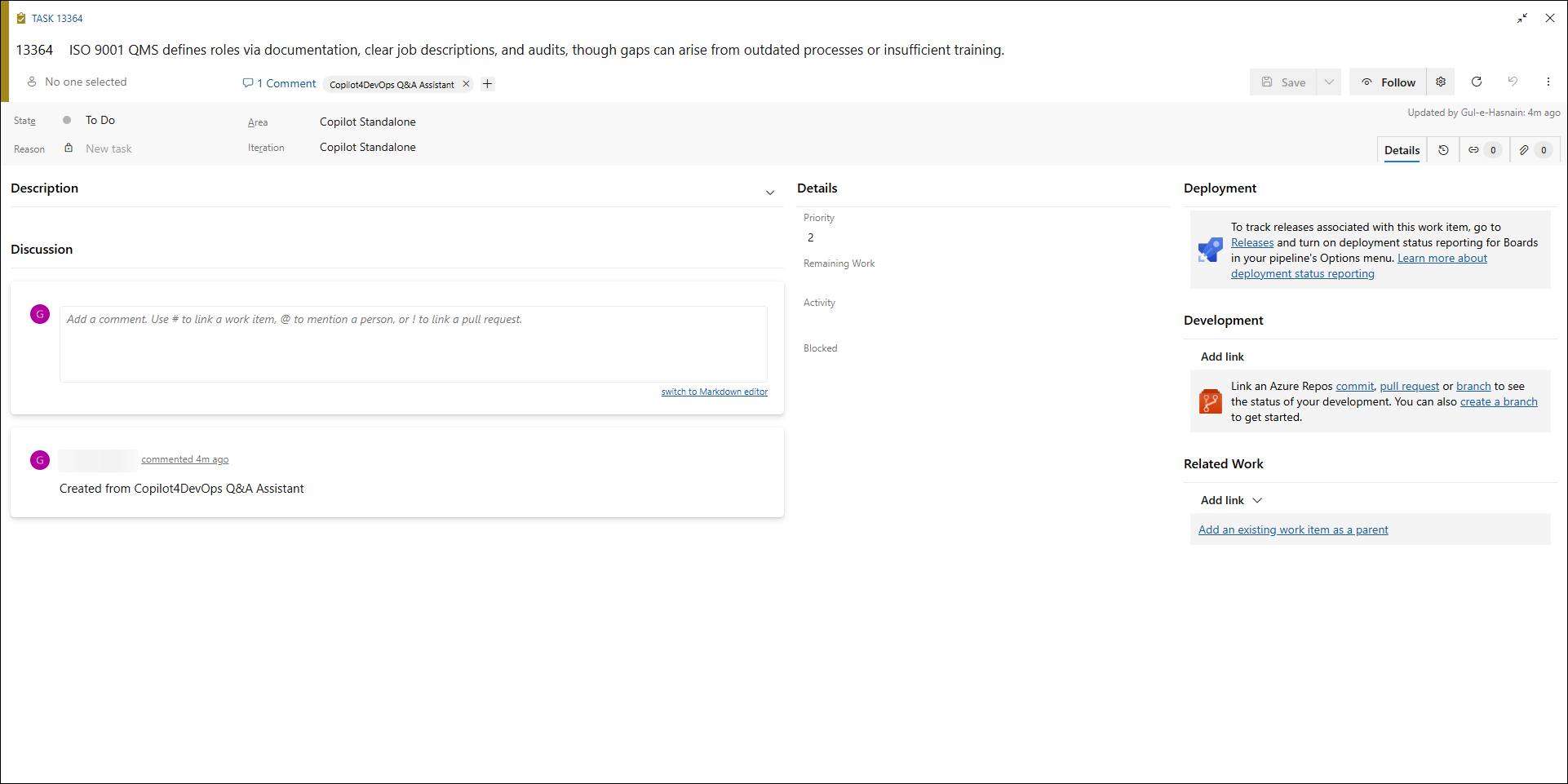Collapse the Description section chevron

(x=769, y=193)
